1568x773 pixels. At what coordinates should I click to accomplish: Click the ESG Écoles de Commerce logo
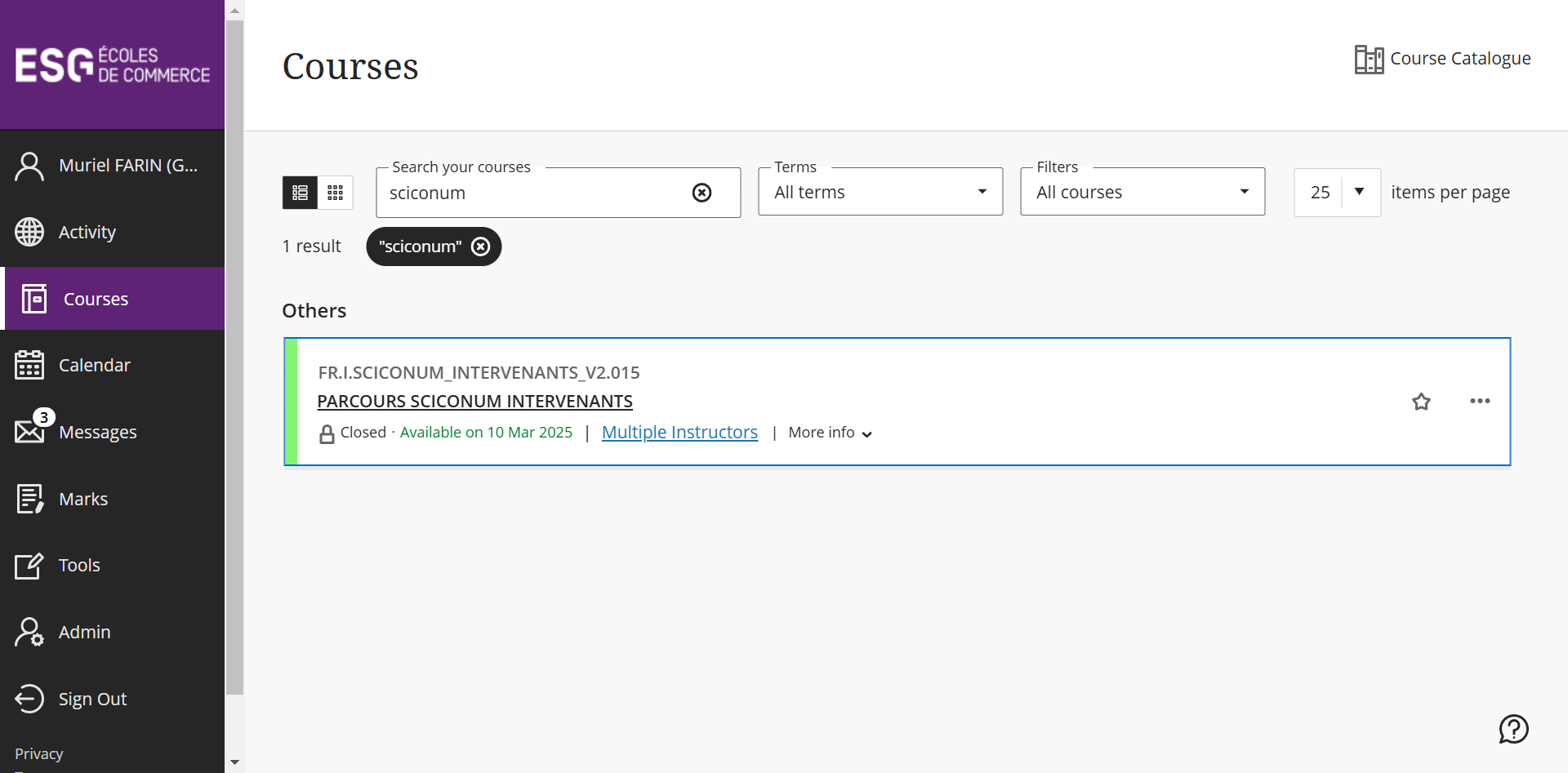click(x=112, y=65)
